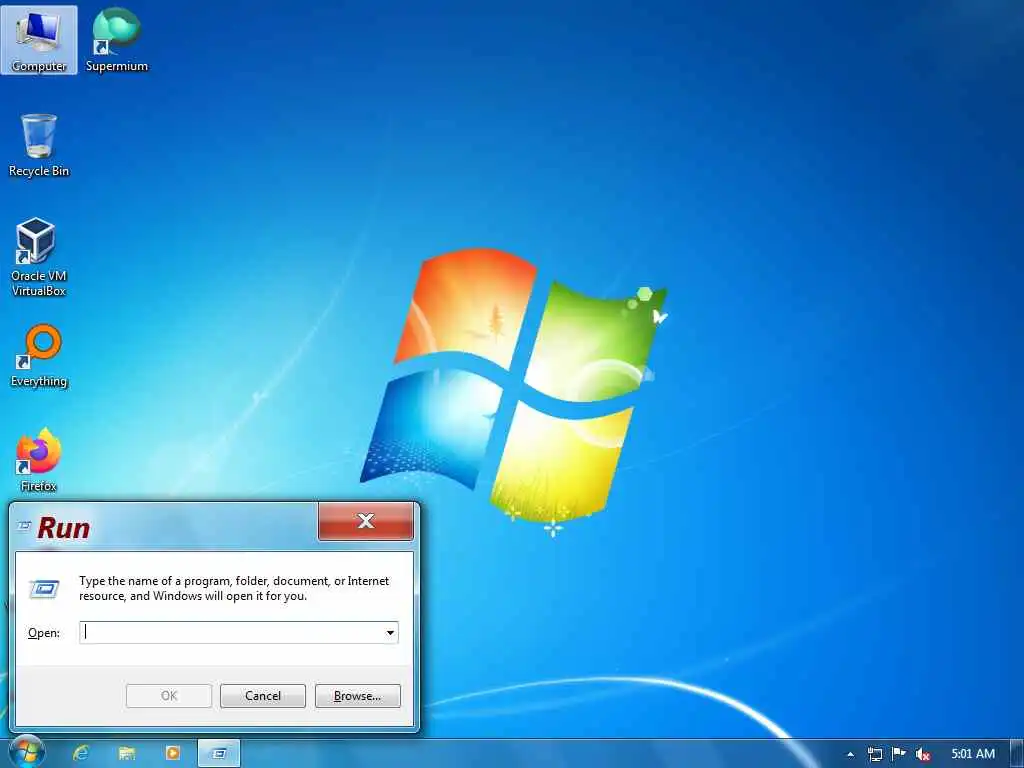
Task: Select the Recycle Bin icon
Action: (39, 145)
